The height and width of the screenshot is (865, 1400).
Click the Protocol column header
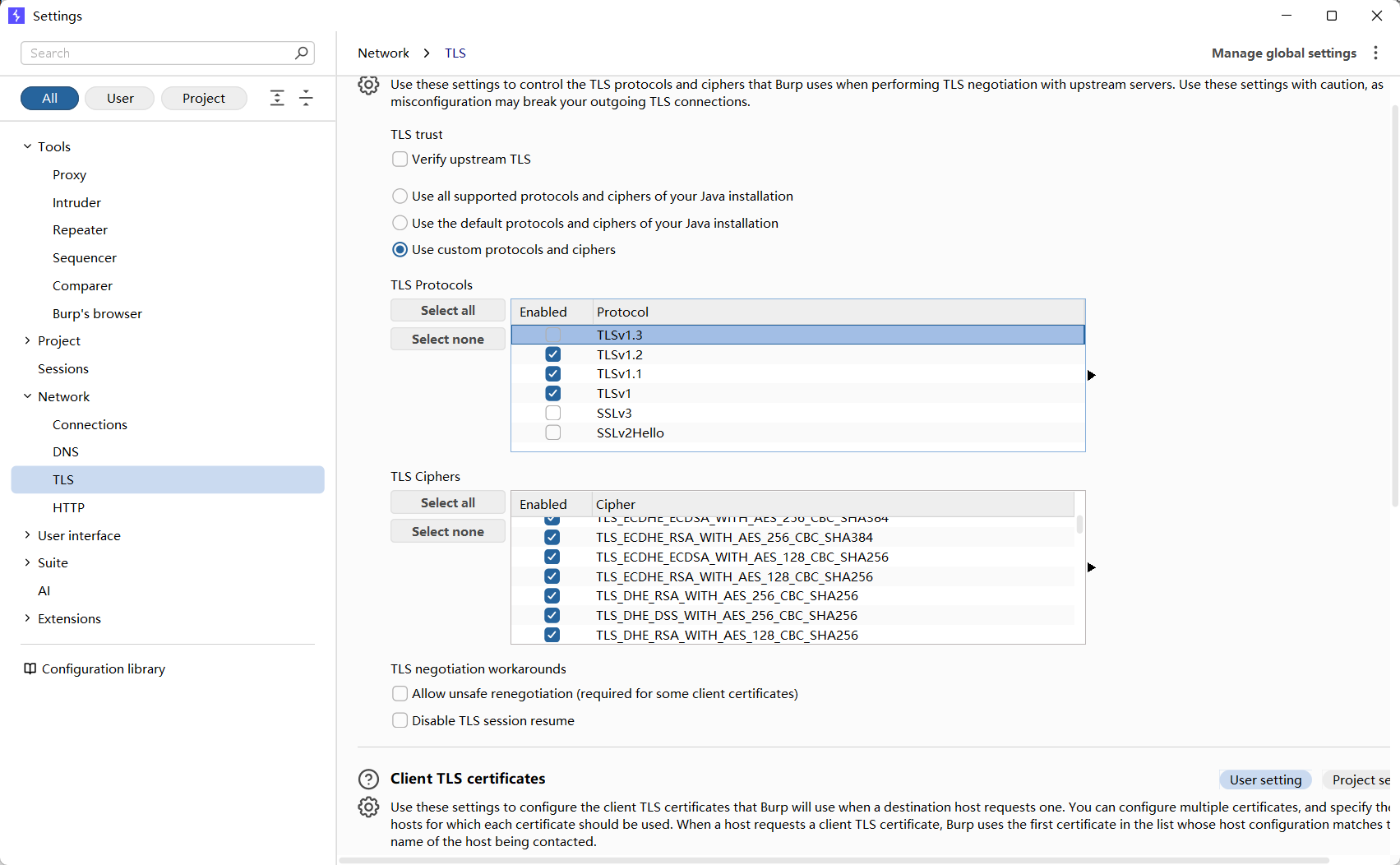pyautogui.click(x=839, y=312)
